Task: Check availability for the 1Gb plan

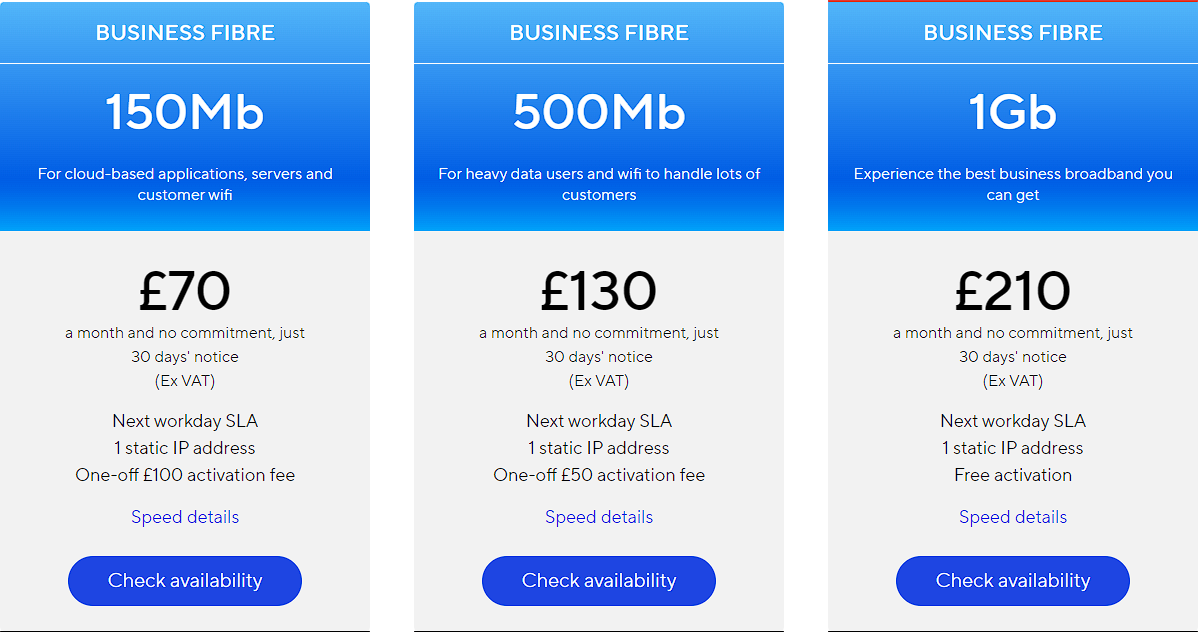Action: (x=1013, y=581)
